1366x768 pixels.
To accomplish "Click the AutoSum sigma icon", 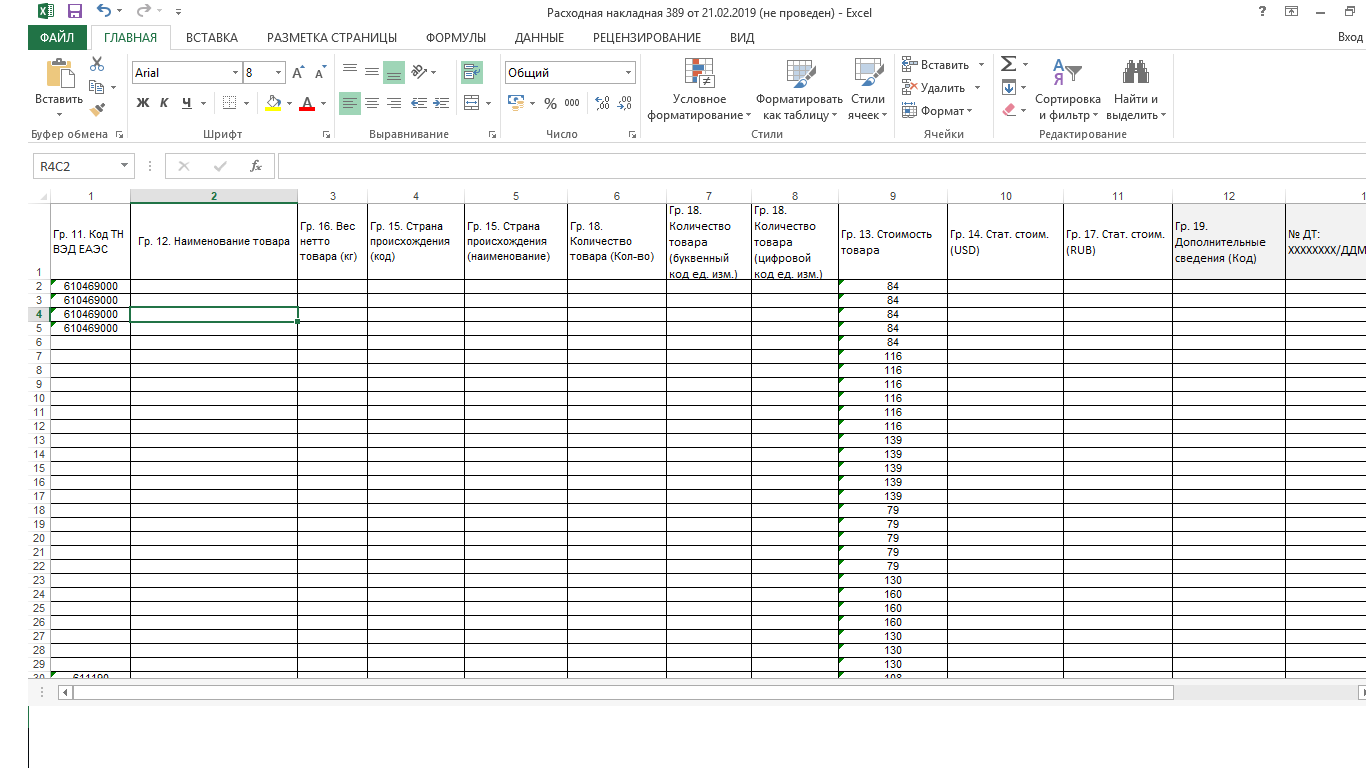I will pos(1008,64).
